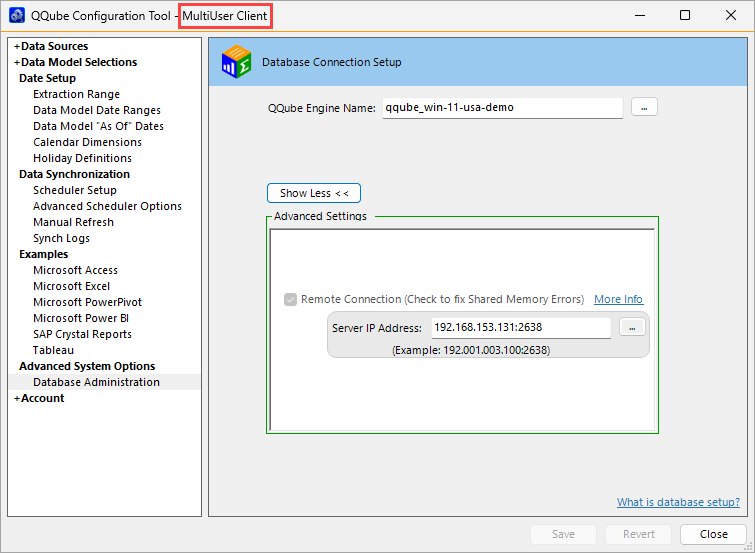
Task: Maximize the QQube Configuration Tool window
Action: coord(685,15)
